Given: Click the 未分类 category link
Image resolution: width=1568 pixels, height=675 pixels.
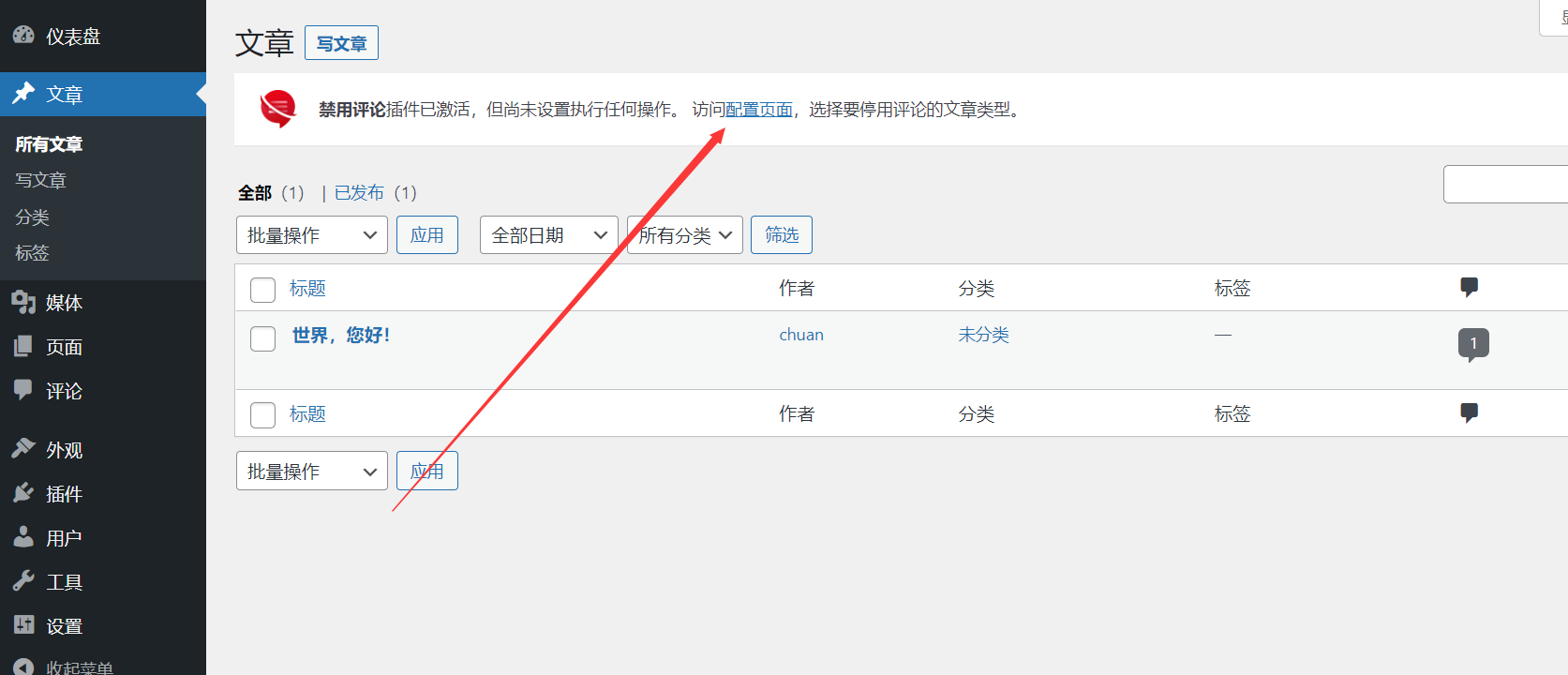Looking at the screenshot, I should point(983,335).
